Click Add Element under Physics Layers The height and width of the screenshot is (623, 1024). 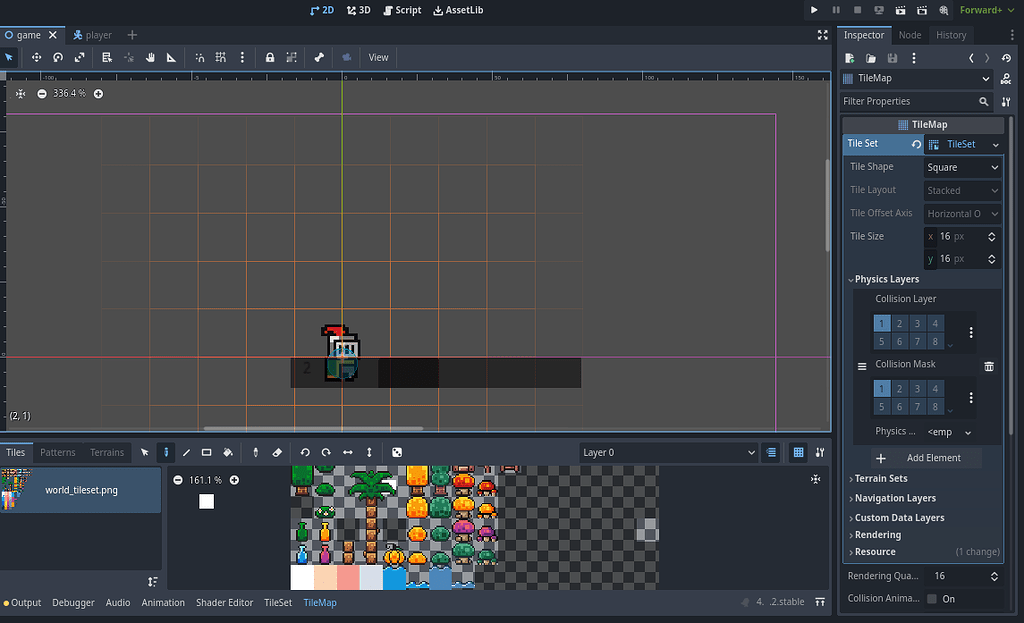click(x=926, y=458)
